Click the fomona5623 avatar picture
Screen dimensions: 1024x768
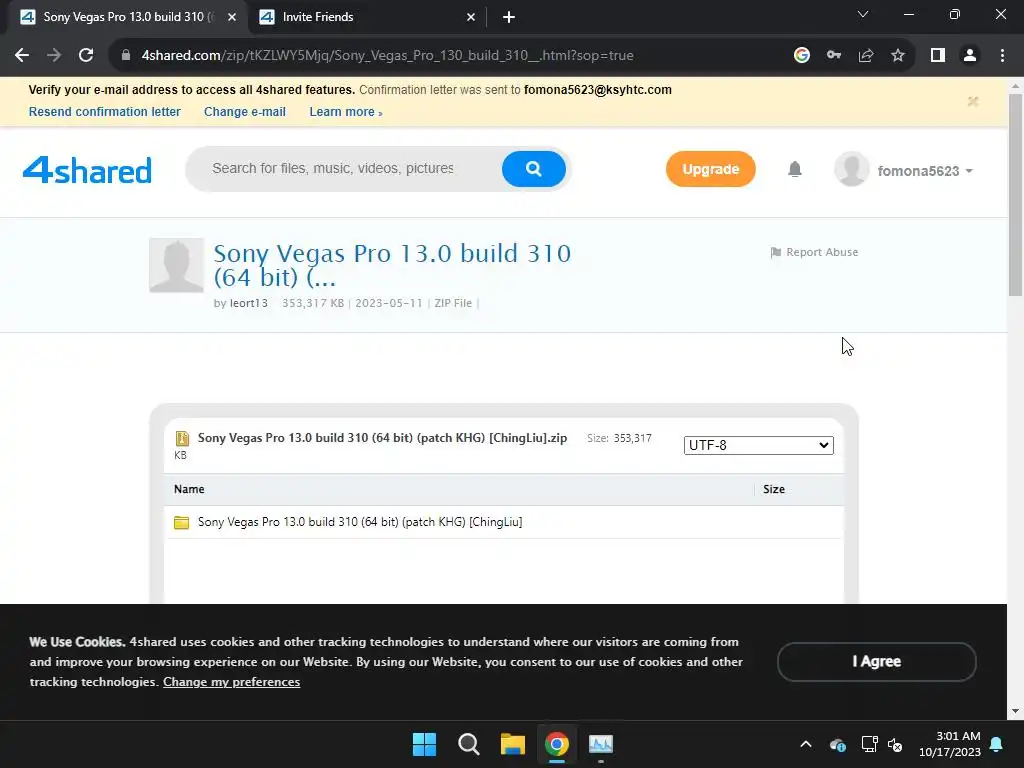point(852,169)
